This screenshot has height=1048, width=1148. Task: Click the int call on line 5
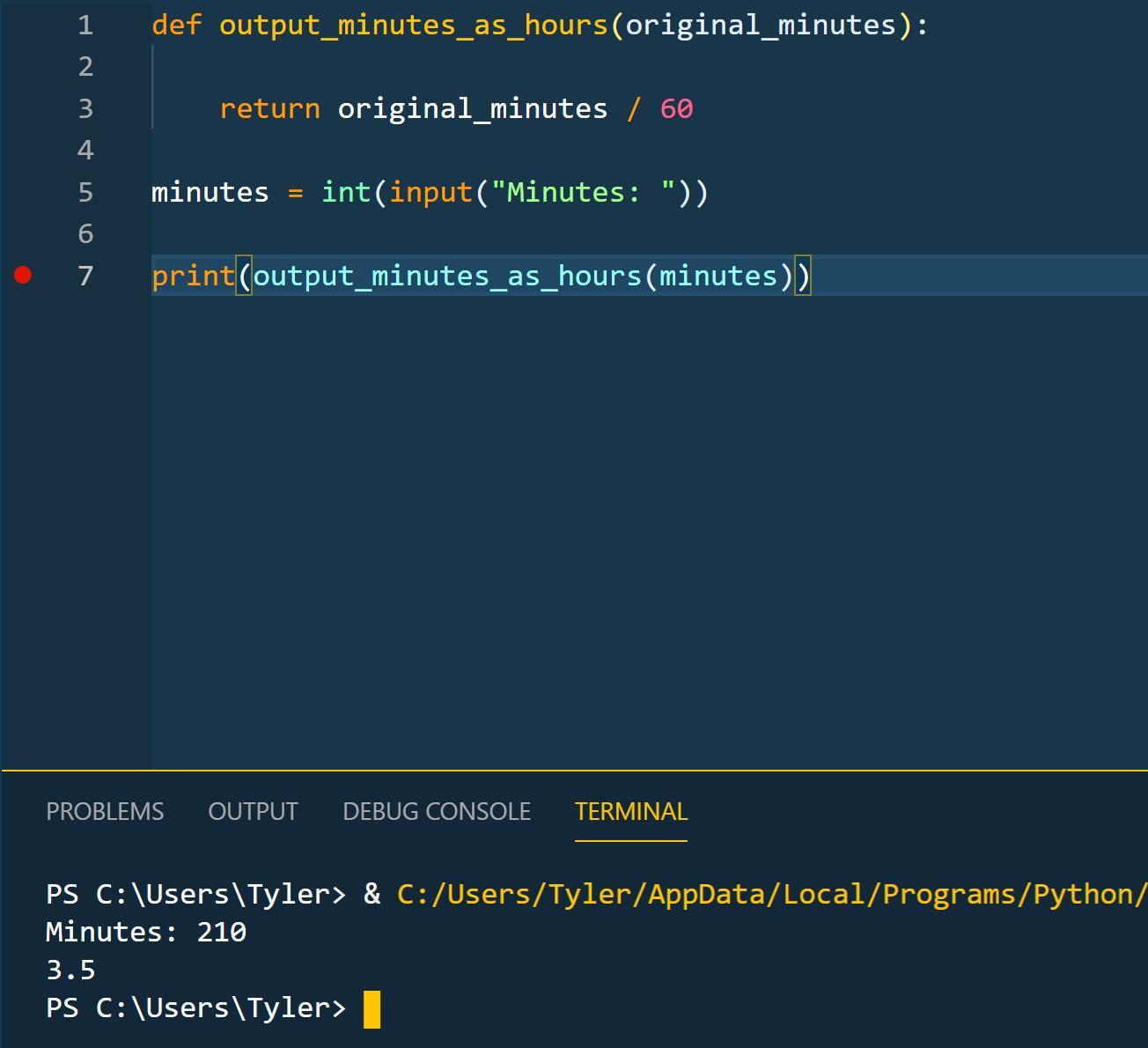click(346, 193)
